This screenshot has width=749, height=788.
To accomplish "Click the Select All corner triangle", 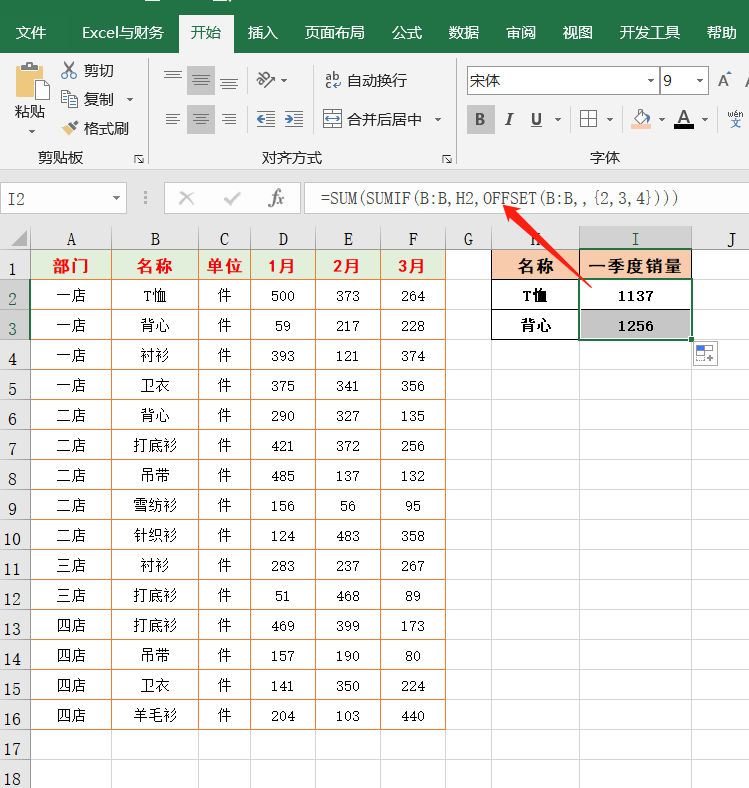I will coord(19,238).
